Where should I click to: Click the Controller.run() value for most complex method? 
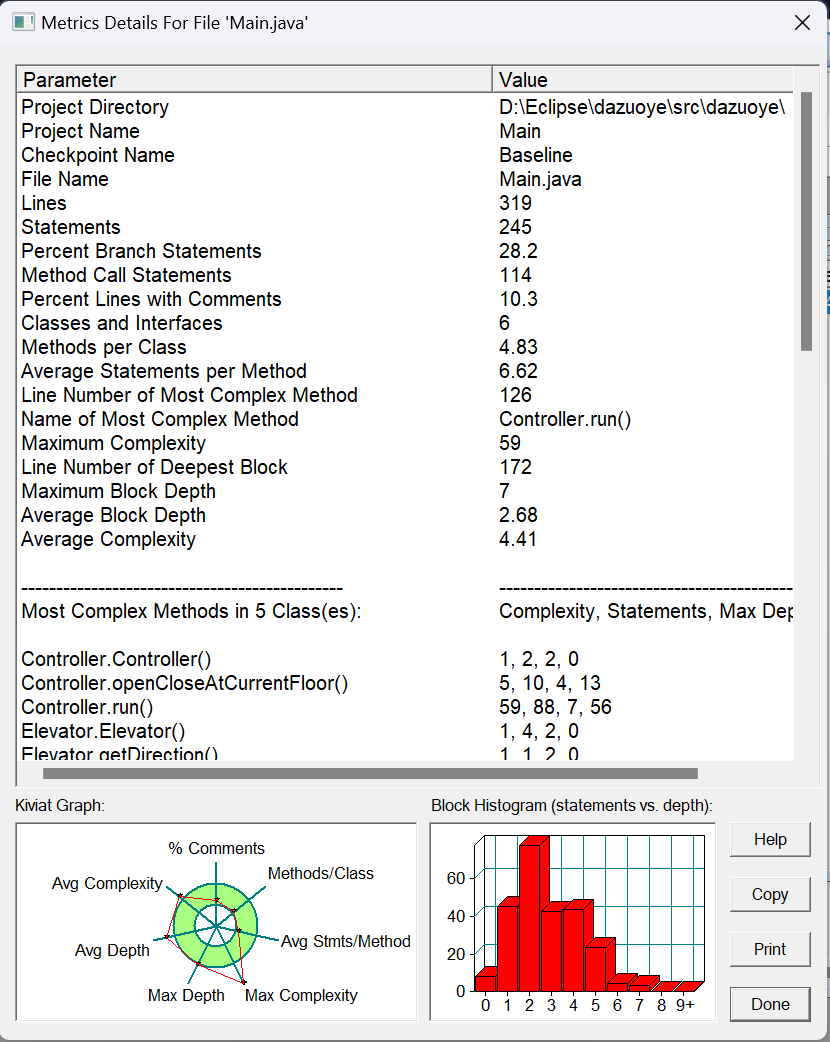point(565,419)
